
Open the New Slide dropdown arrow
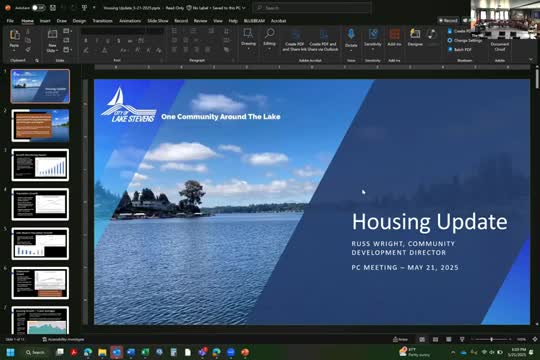coord(52,51)
